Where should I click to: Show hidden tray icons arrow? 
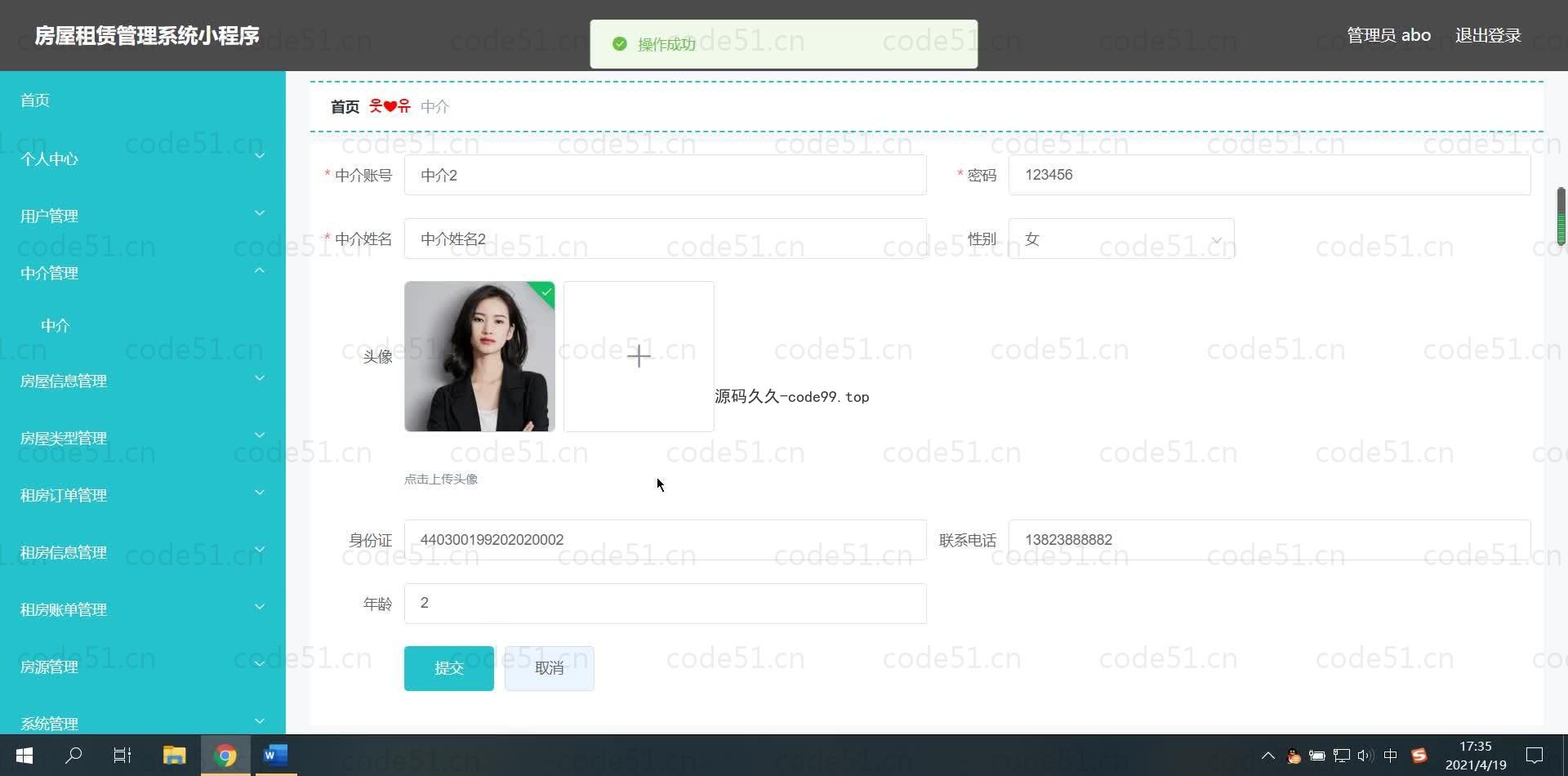click(1267, 756)
